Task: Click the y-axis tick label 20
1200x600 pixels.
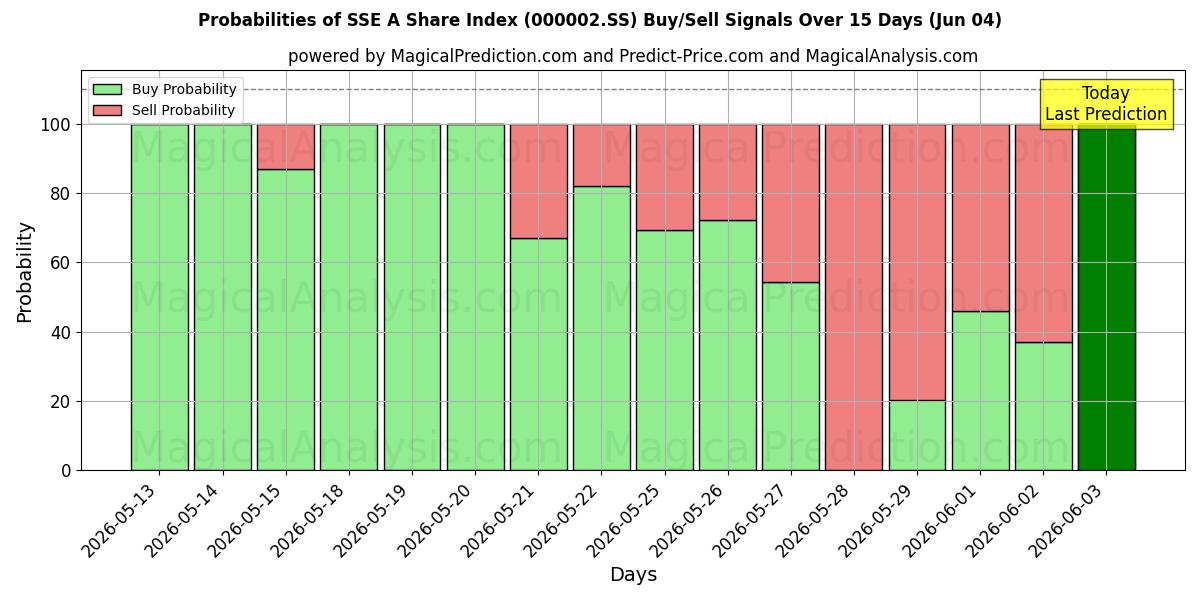Action: click(x=61, y=401)
